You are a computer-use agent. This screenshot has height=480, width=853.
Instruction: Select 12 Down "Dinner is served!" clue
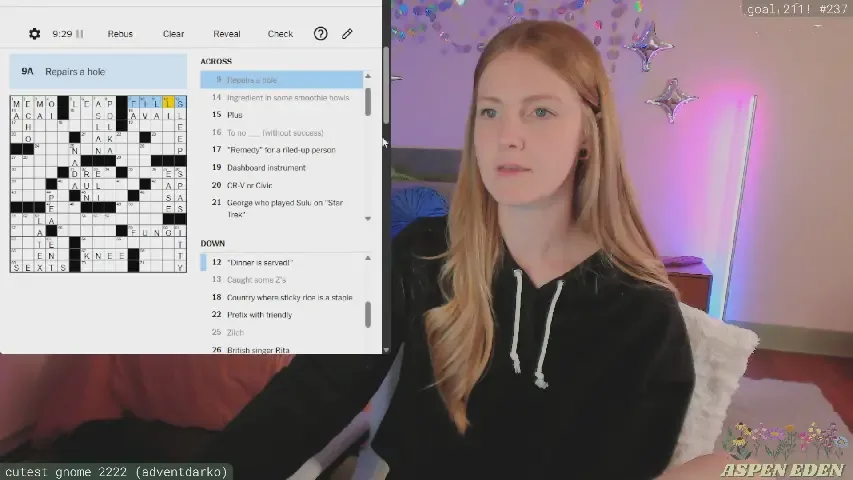pyautogui.click(x=260, y=262)
